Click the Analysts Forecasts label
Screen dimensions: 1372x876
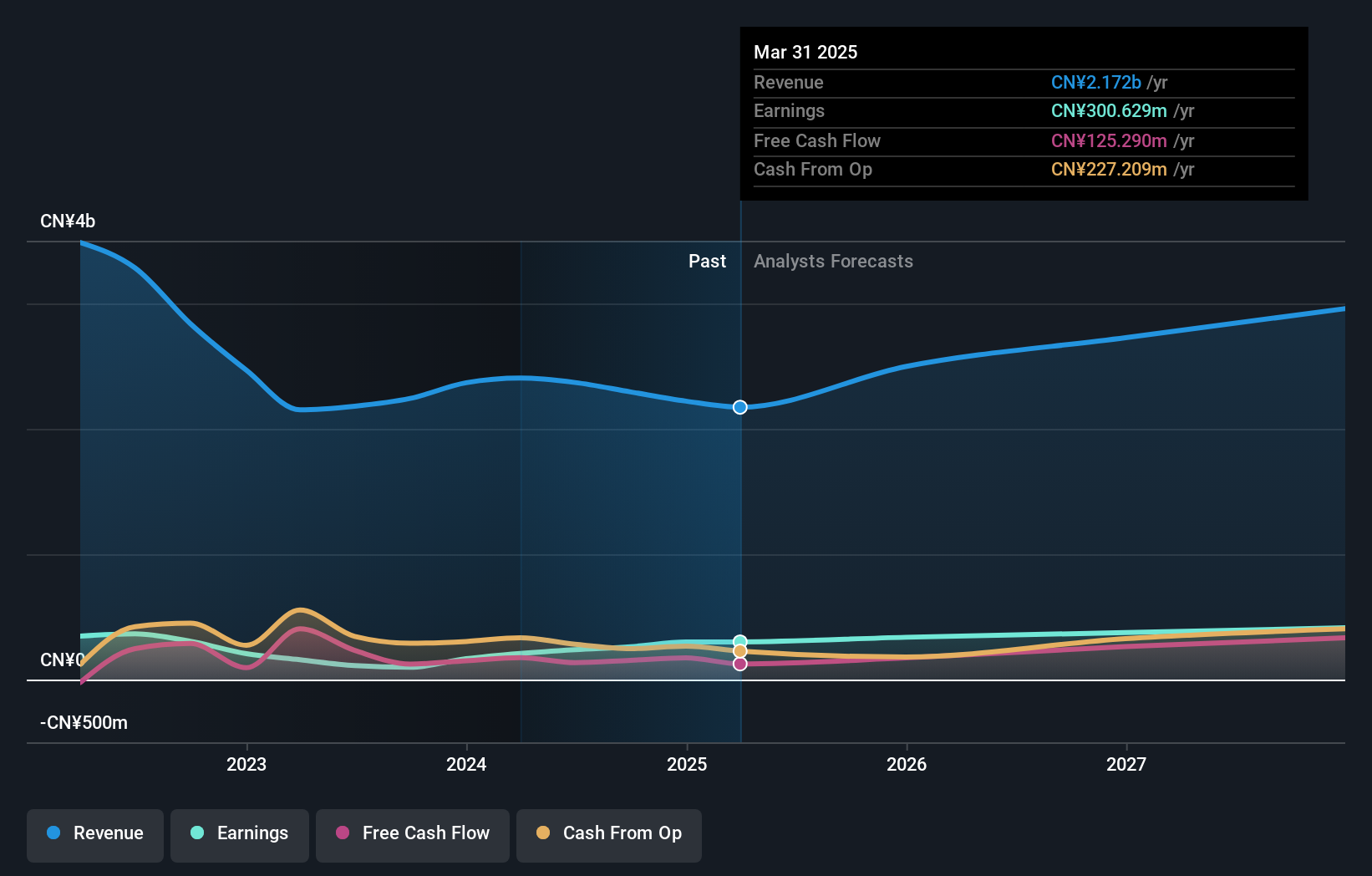[833, 262]
